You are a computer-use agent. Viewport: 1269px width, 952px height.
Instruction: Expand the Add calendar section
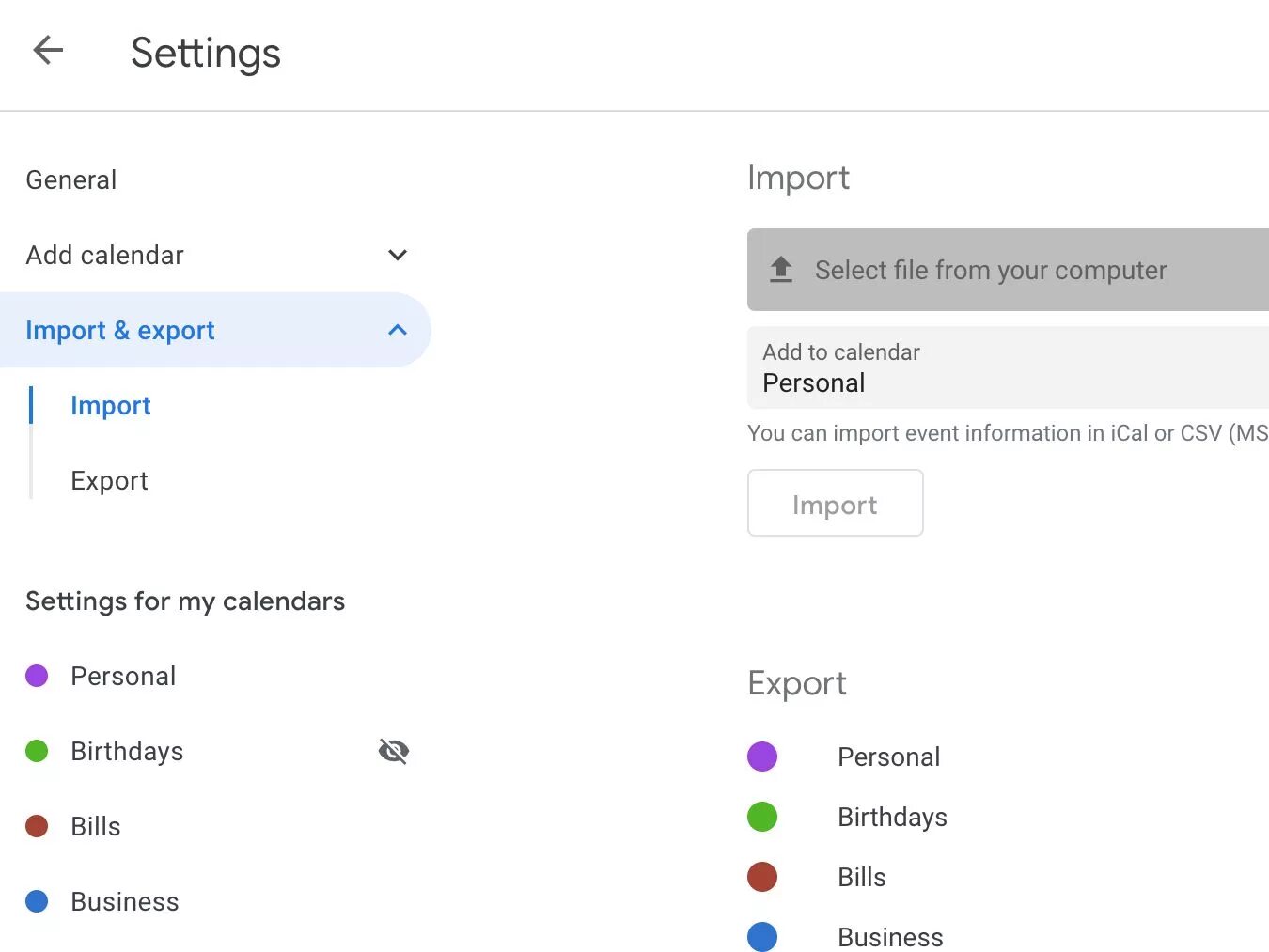click(x=396, y=255)
